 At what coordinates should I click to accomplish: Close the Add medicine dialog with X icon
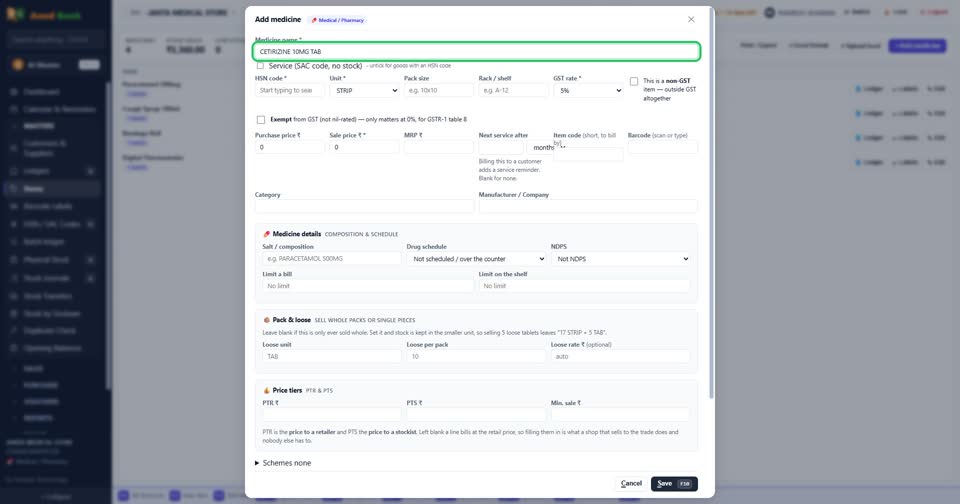pos(691,20)
